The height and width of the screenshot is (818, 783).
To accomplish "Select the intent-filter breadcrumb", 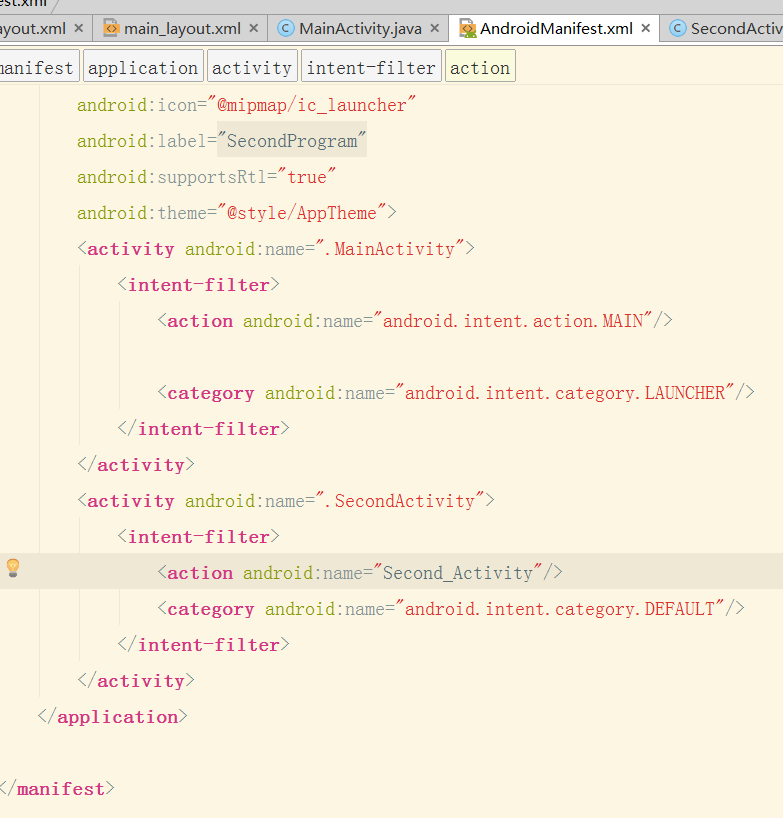I will click(x=371, y=68).
